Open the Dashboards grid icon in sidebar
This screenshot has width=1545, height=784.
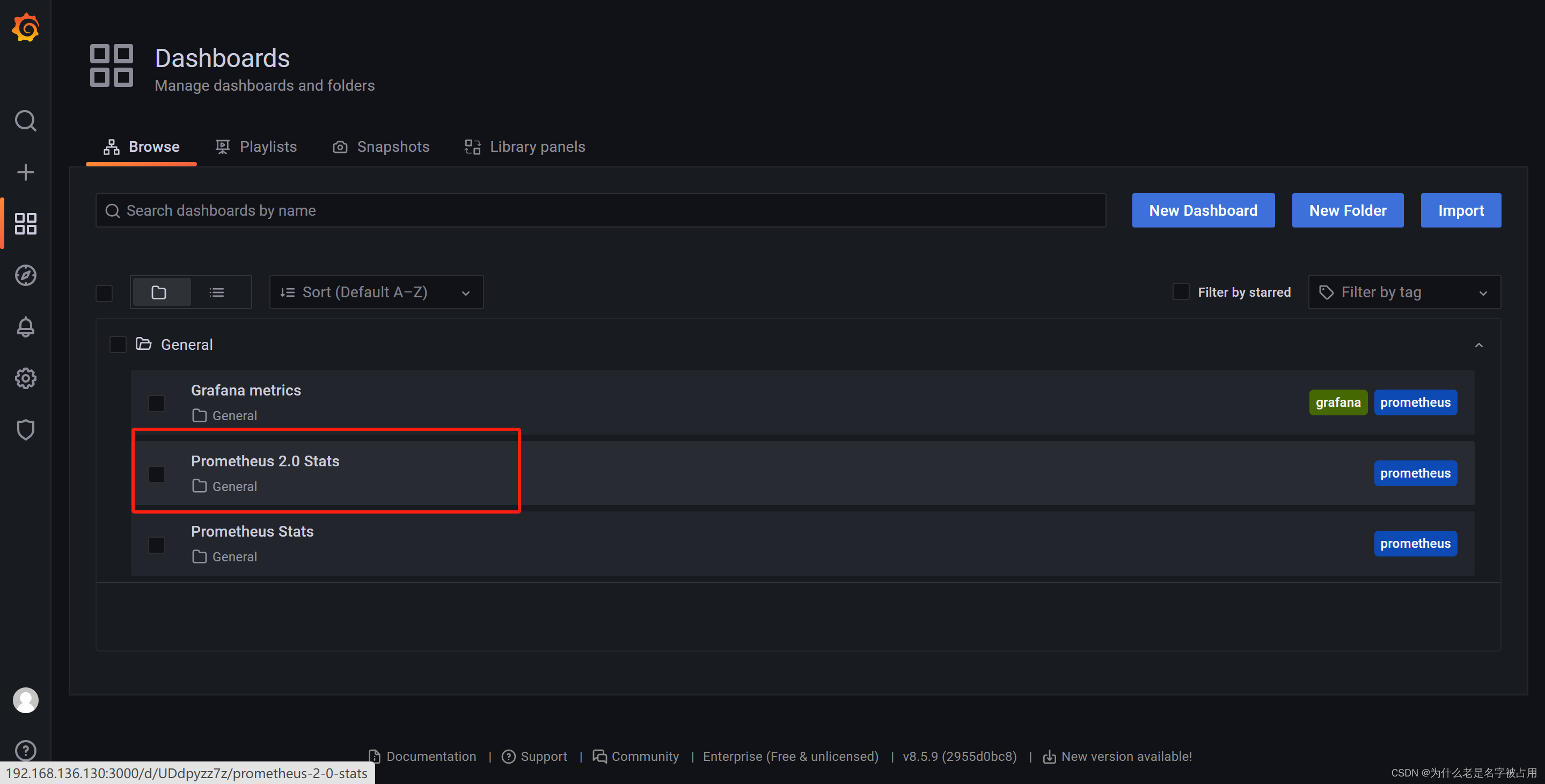pos(25,224)
